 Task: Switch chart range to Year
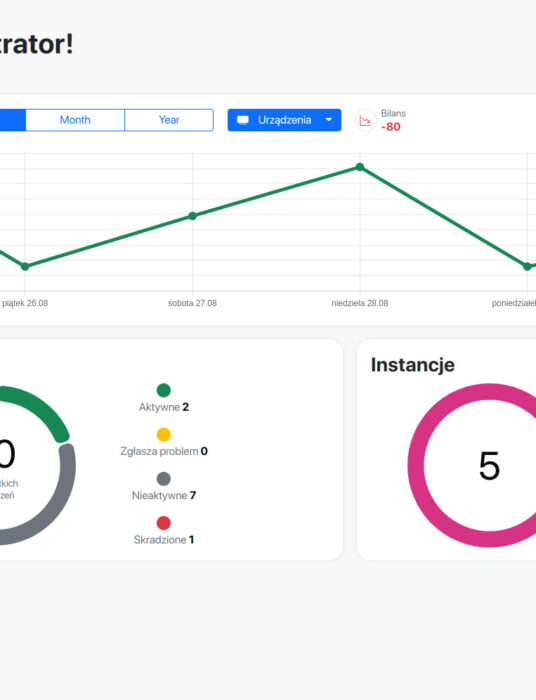pos(169,120)
